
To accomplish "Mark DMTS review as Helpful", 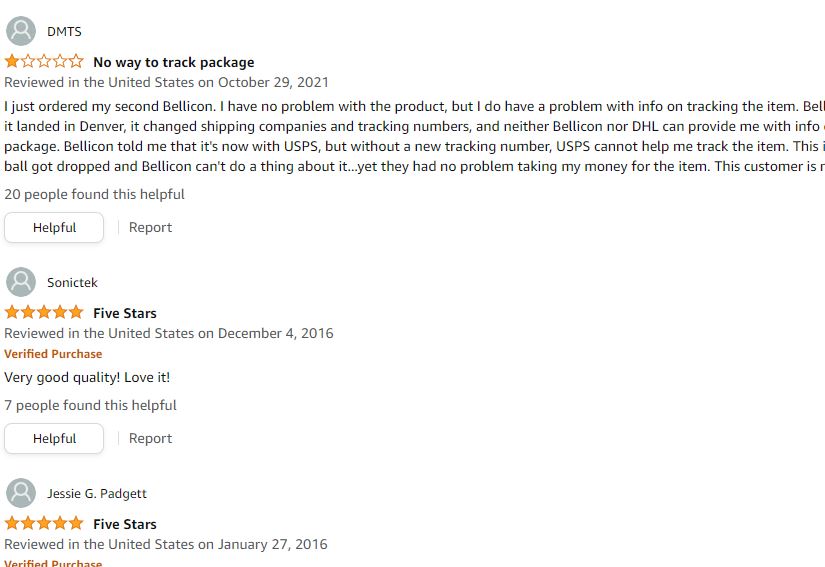I will pyautogui.click(x=54, y=227).
